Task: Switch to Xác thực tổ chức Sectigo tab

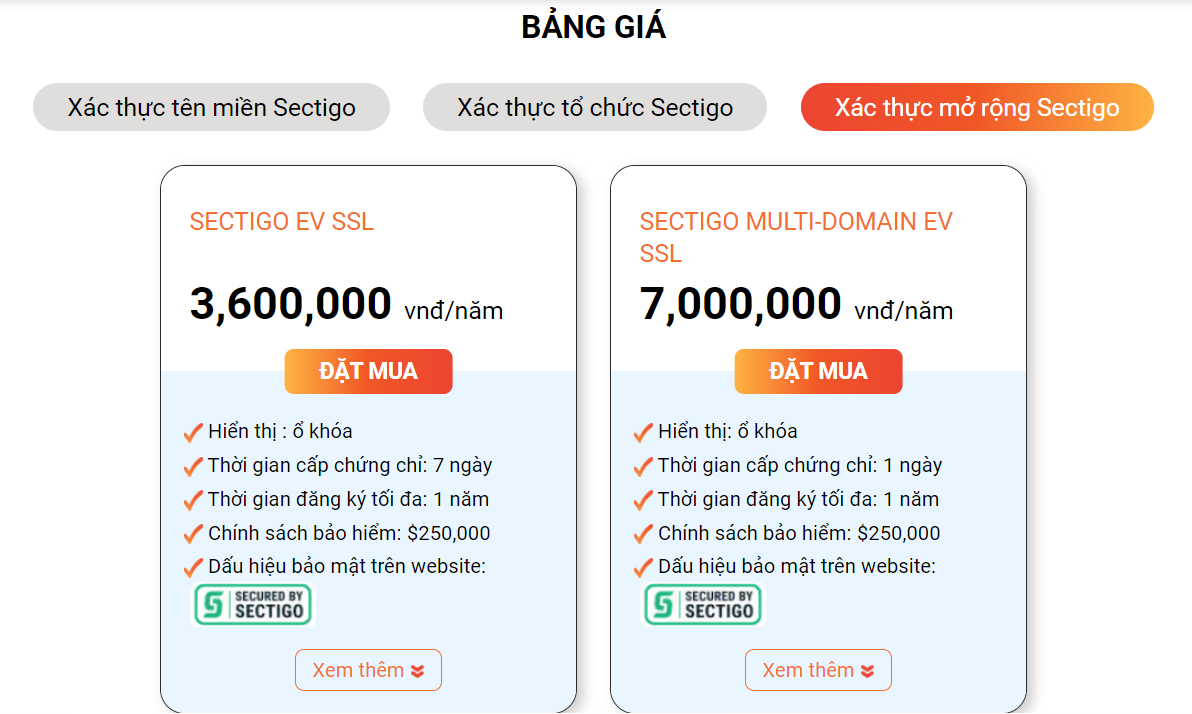Action: [594, 107]
